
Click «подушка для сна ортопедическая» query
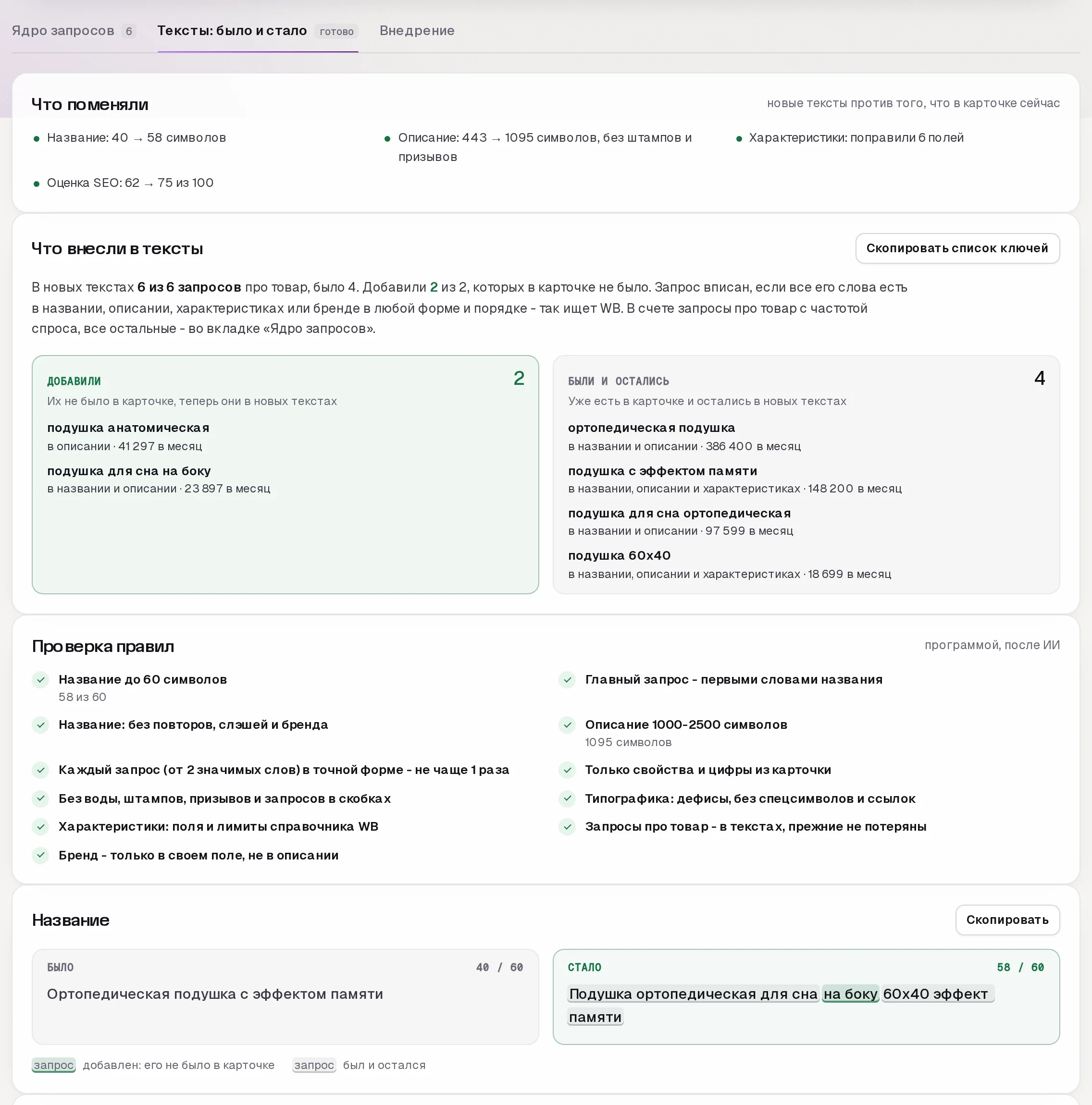(679, 513)
